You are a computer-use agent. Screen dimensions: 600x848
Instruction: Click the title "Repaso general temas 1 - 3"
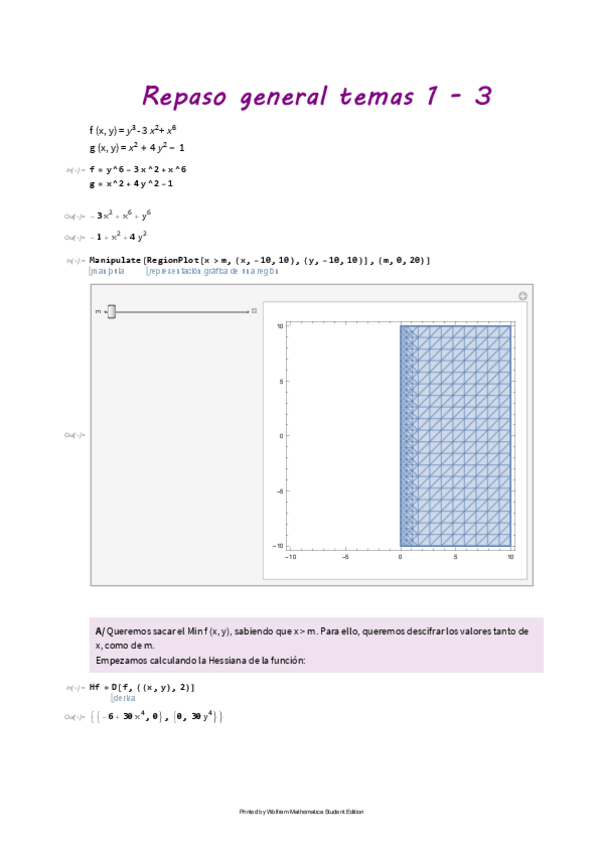tap(317, 96)
